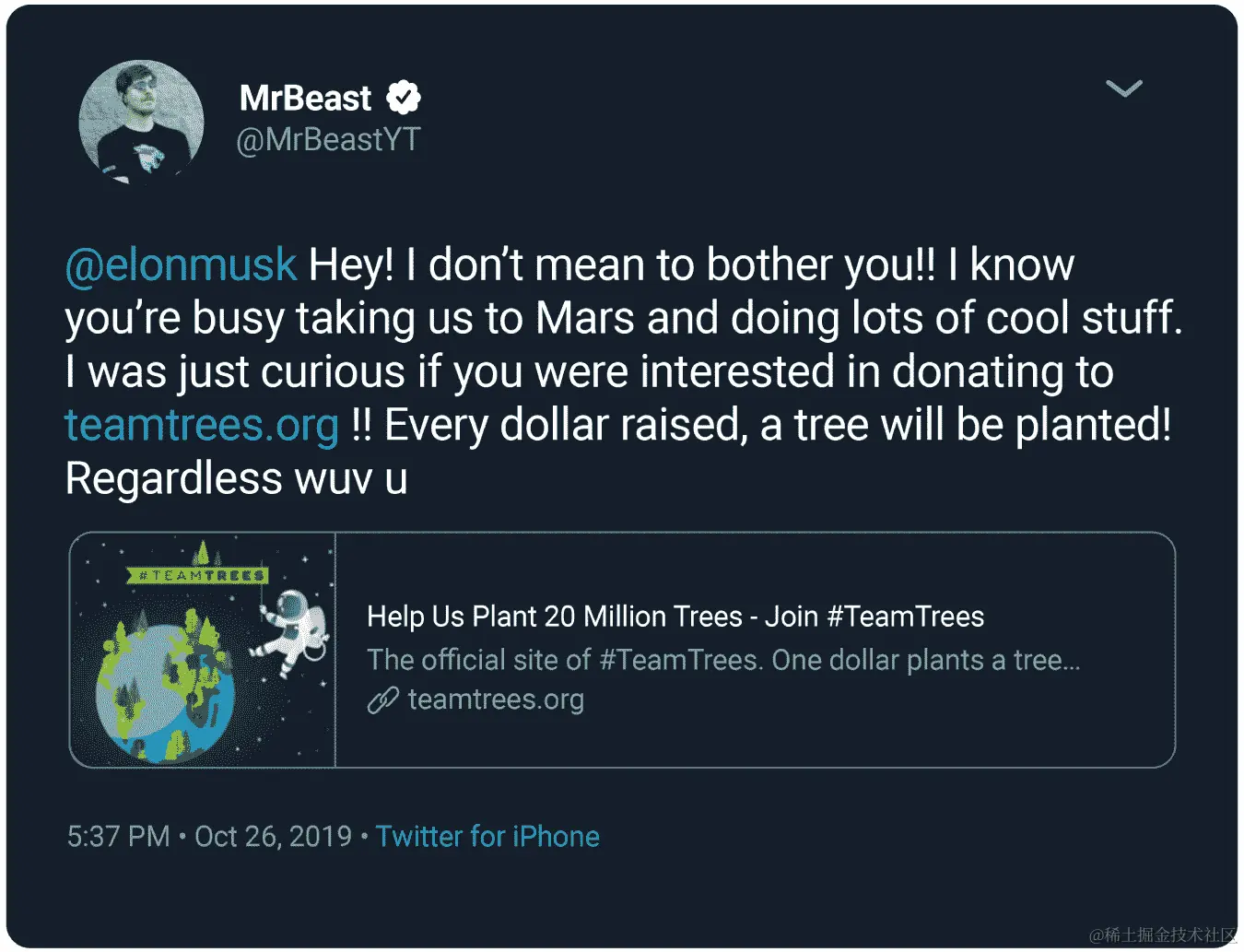The width and height of the screenshot is (1244, 952).
Task: Visit the teamtrees.org link in the tweet
Action: (x=201, y=425)
